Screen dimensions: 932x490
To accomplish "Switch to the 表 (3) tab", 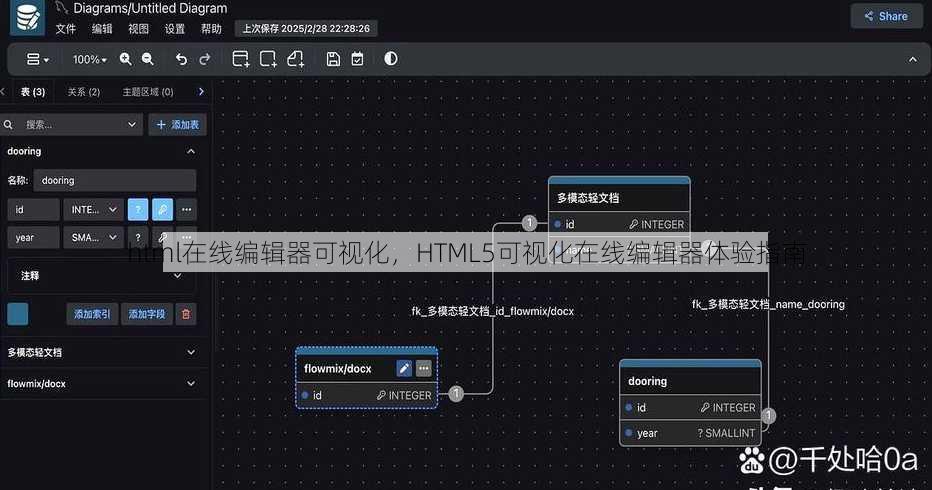I will click(33, 92).
